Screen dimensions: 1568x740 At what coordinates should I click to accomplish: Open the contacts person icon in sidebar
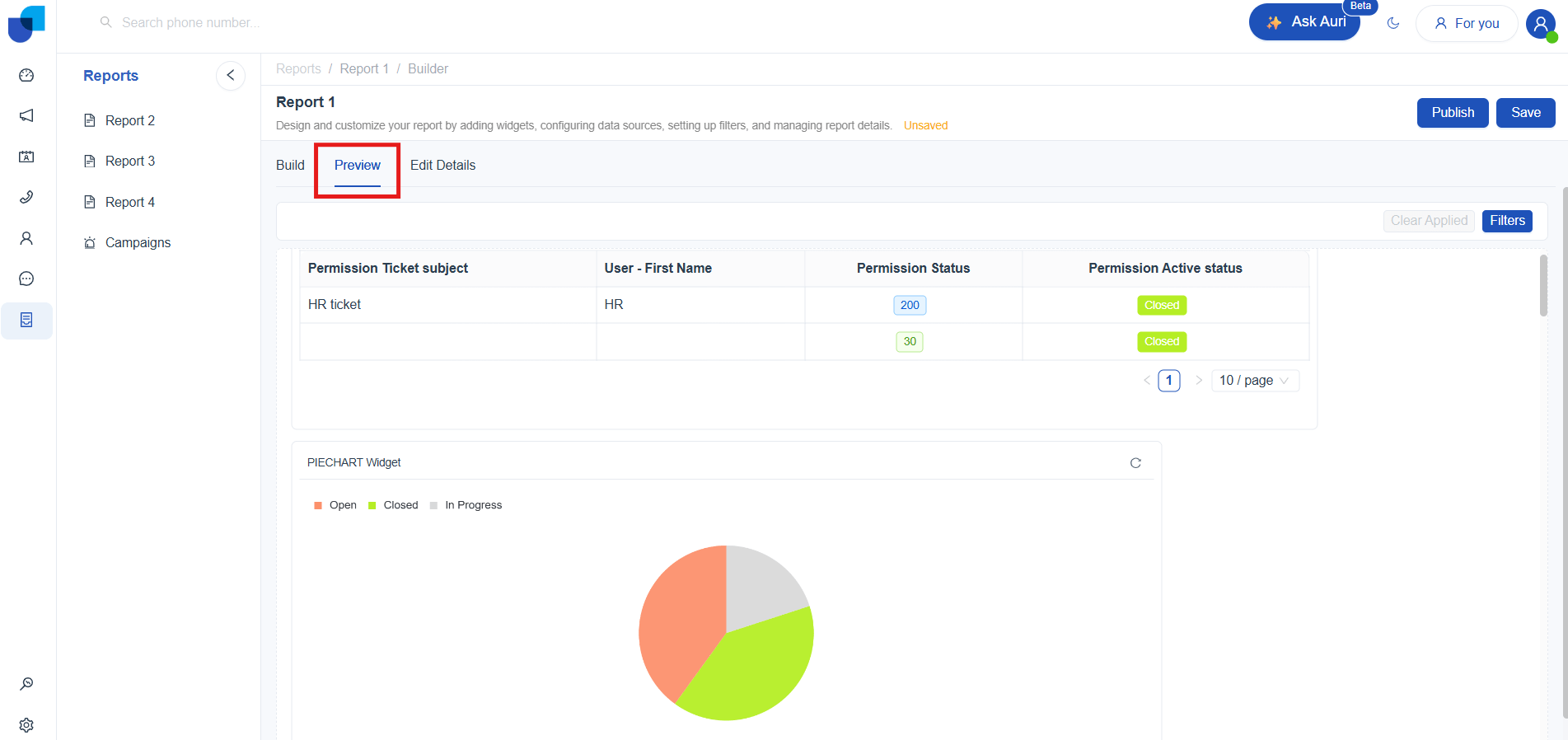(26, 238)
